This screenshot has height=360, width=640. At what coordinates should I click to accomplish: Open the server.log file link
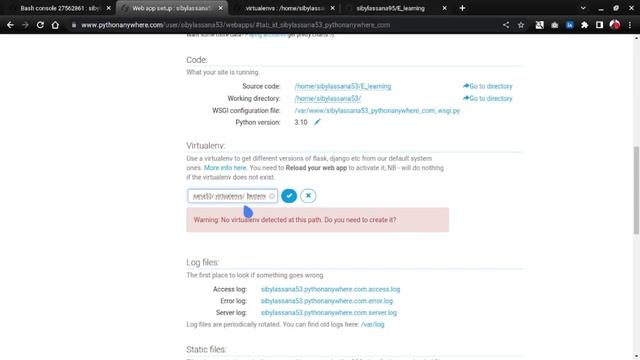(x=329, y=313)
